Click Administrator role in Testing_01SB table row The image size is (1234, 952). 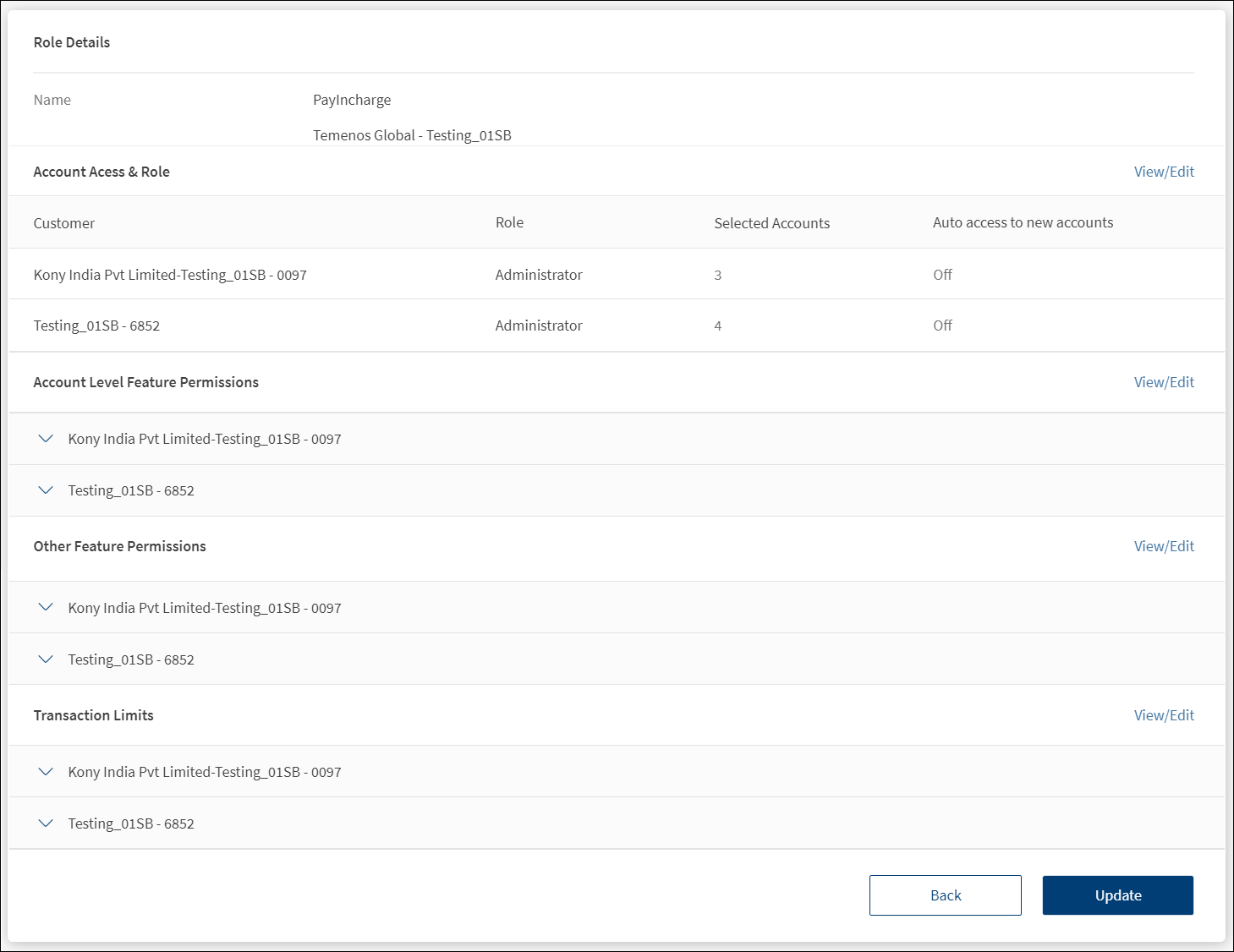pyautogui.click(x=539, y=326)
